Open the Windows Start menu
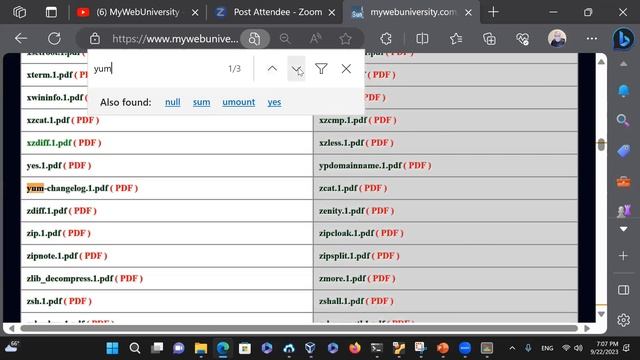Screen dimensions: 640x360 point(112,348)
